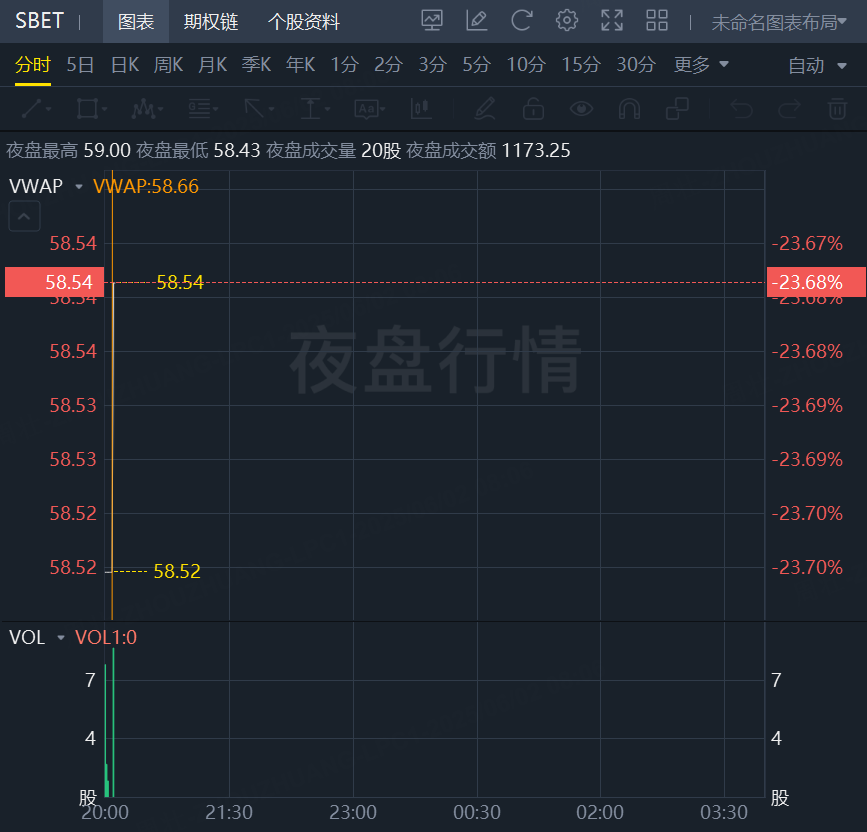
Task: Expand the VWAP indicator menu arrow
Action: (79, 187)
